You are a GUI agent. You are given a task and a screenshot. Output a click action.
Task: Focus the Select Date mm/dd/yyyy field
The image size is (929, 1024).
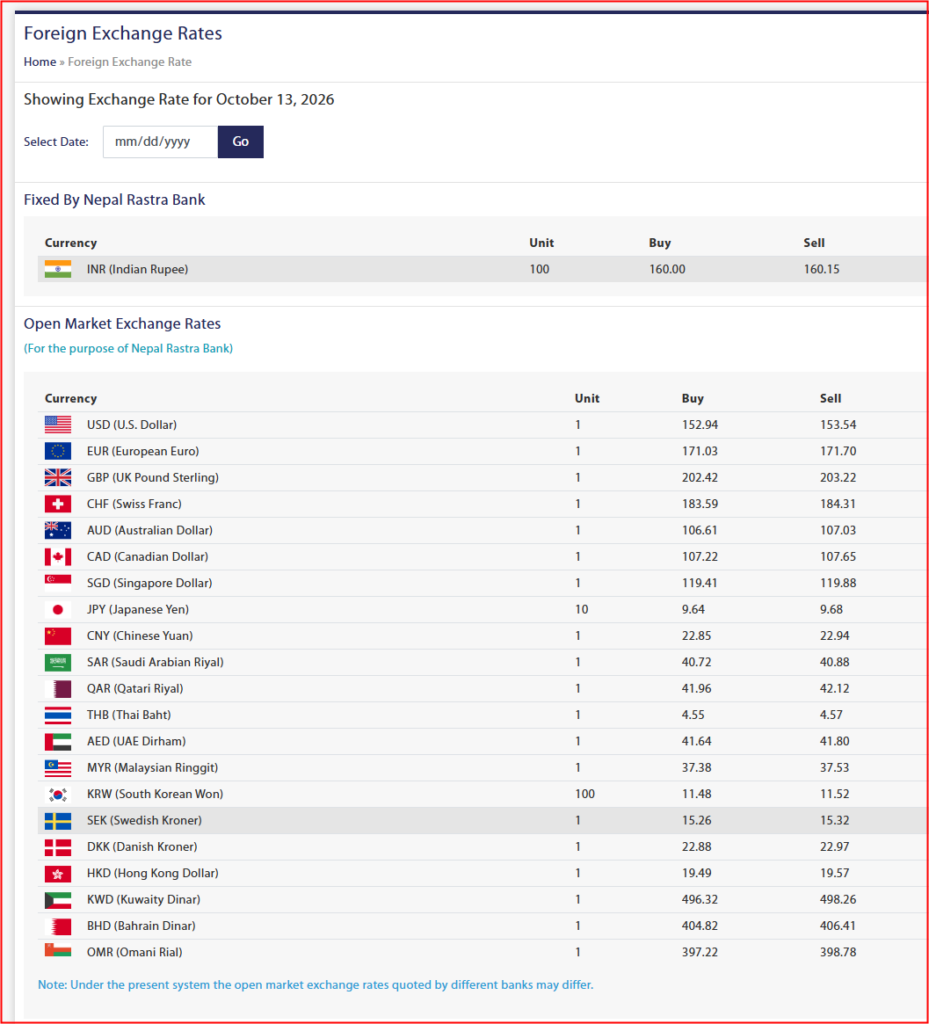(161, 142)
